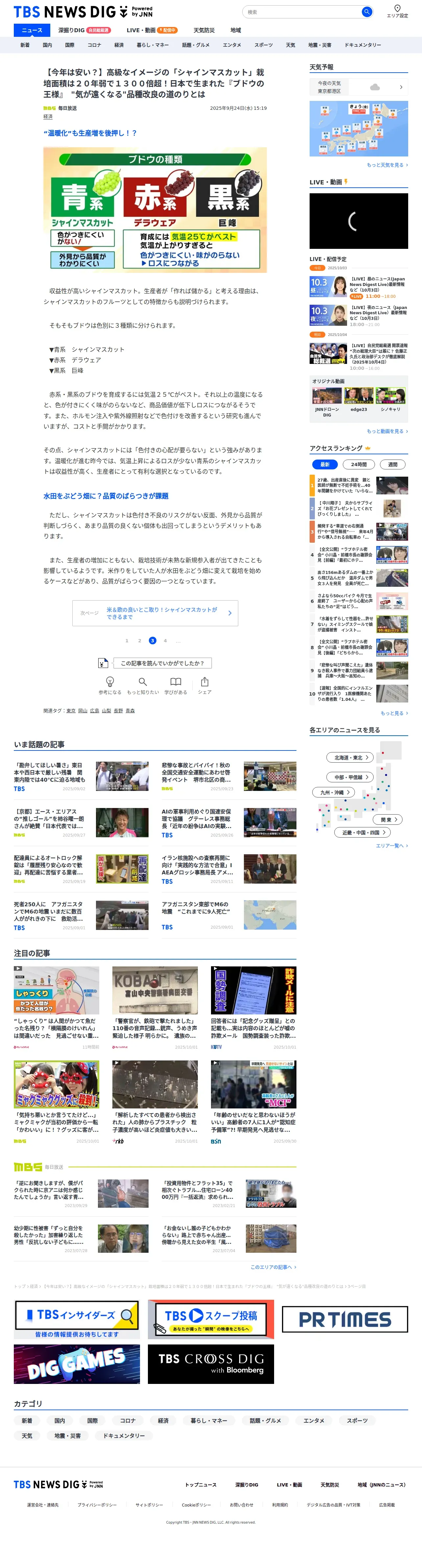Click the 経済 tag under the byline

click(x=48, y=117)
